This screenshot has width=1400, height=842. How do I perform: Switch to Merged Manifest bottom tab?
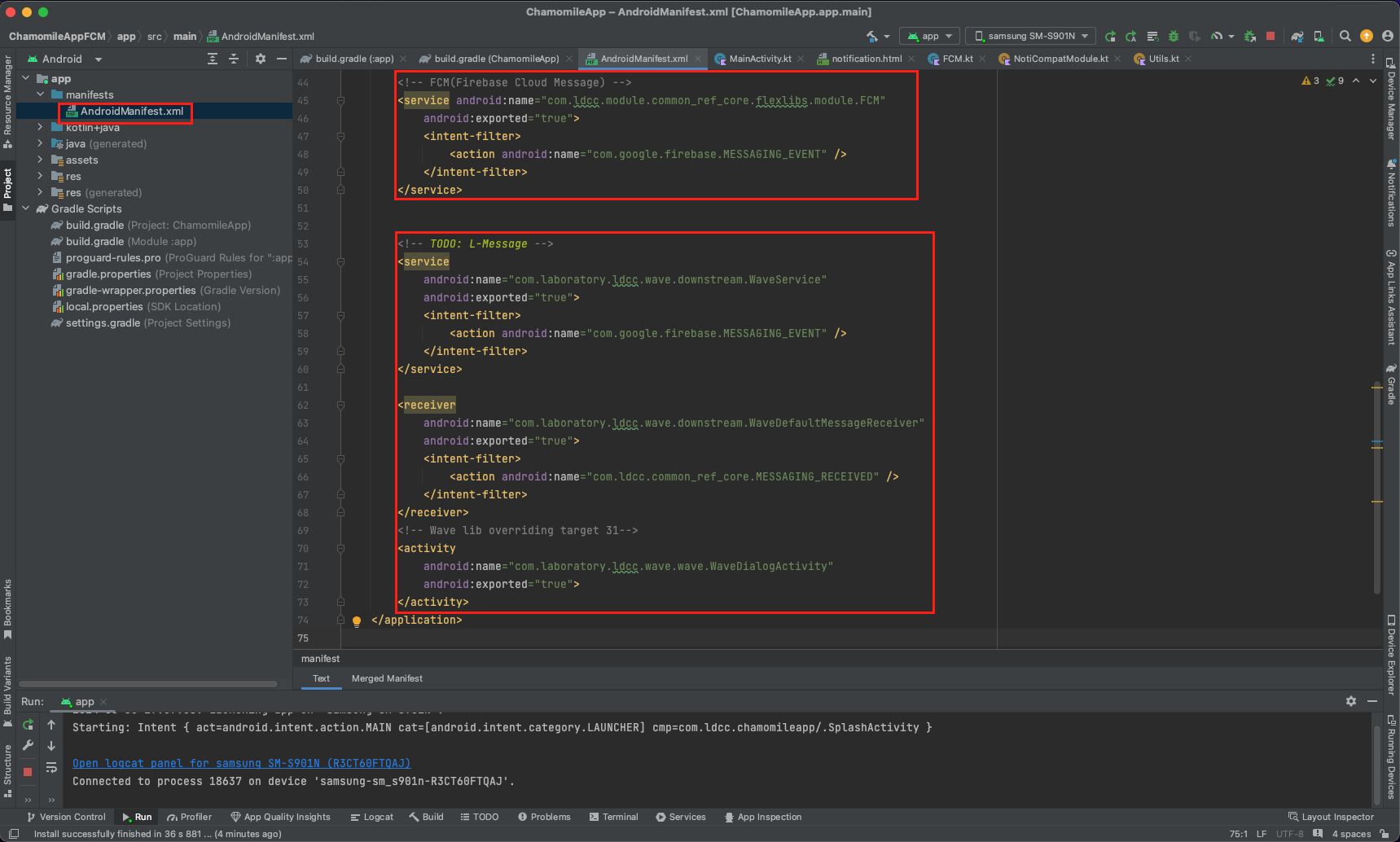pos(387,678)
